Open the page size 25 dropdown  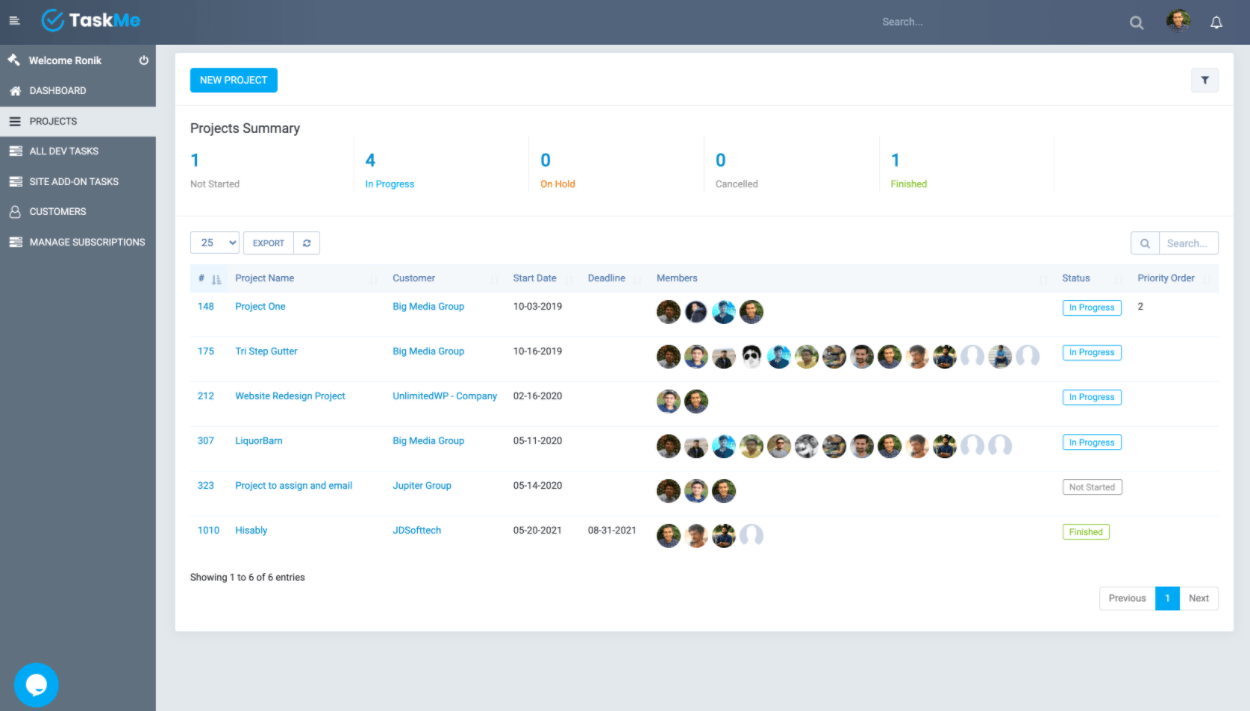pos(215,242)
